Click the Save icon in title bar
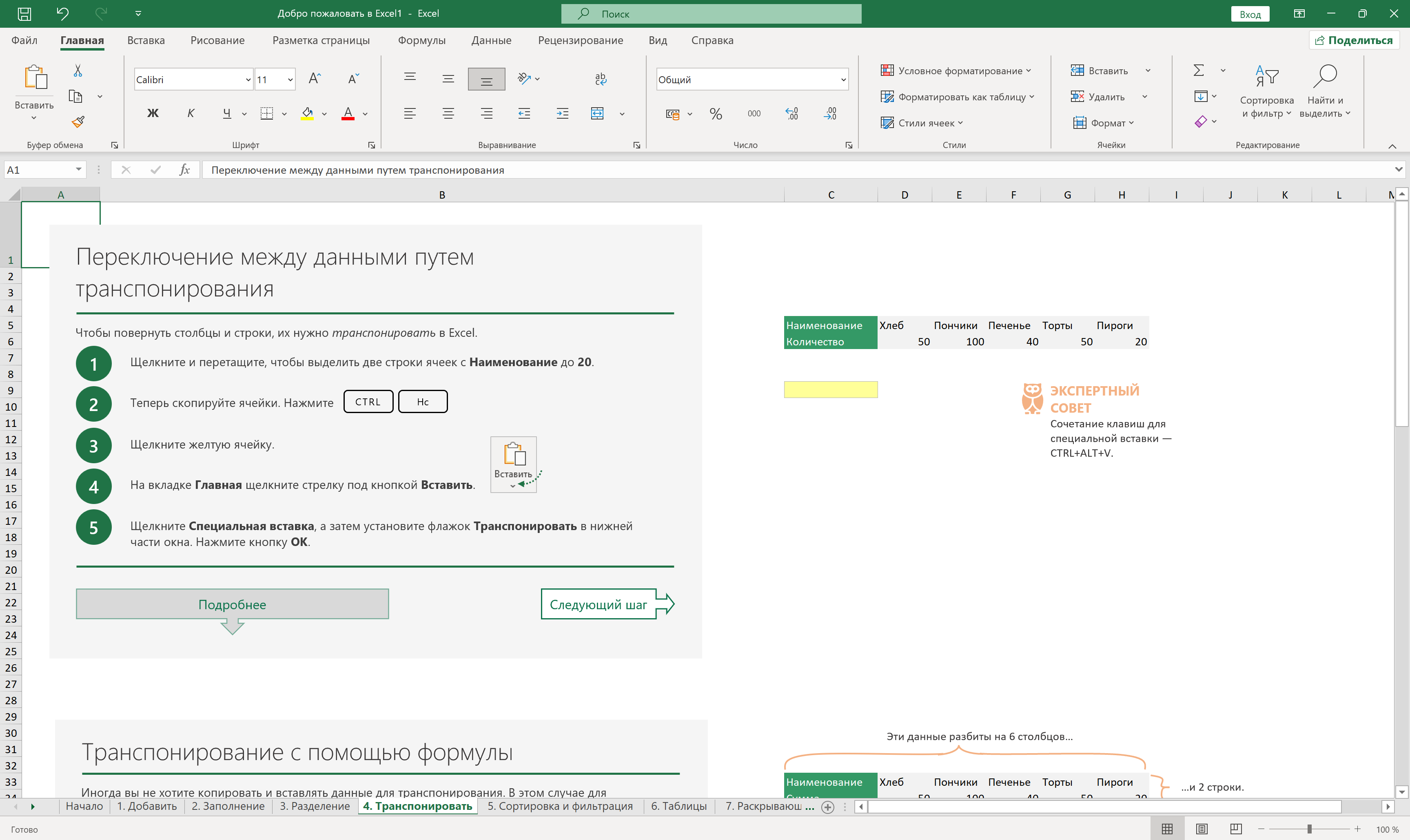The image size is (1410, 840). [24, 13]
